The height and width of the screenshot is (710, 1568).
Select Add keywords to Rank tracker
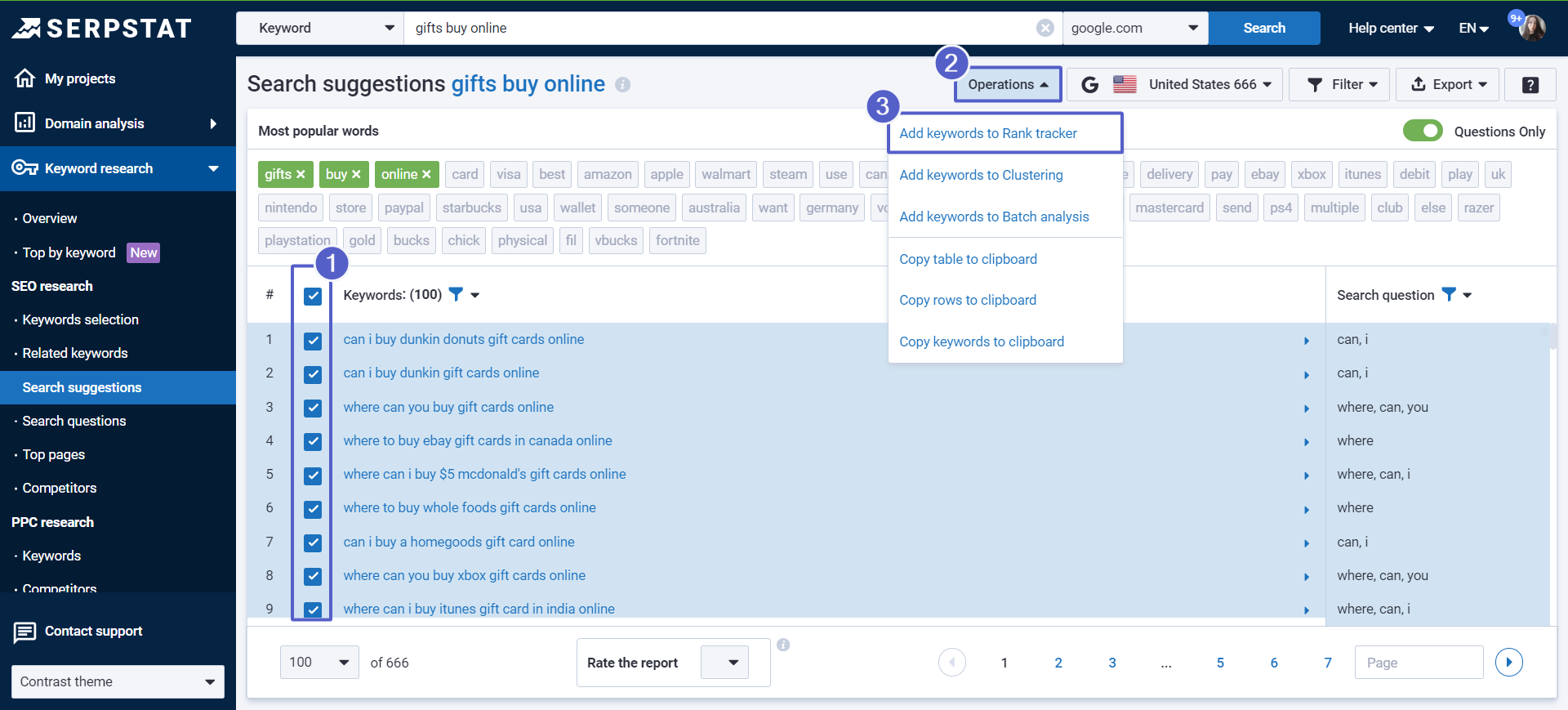(987, 133)
